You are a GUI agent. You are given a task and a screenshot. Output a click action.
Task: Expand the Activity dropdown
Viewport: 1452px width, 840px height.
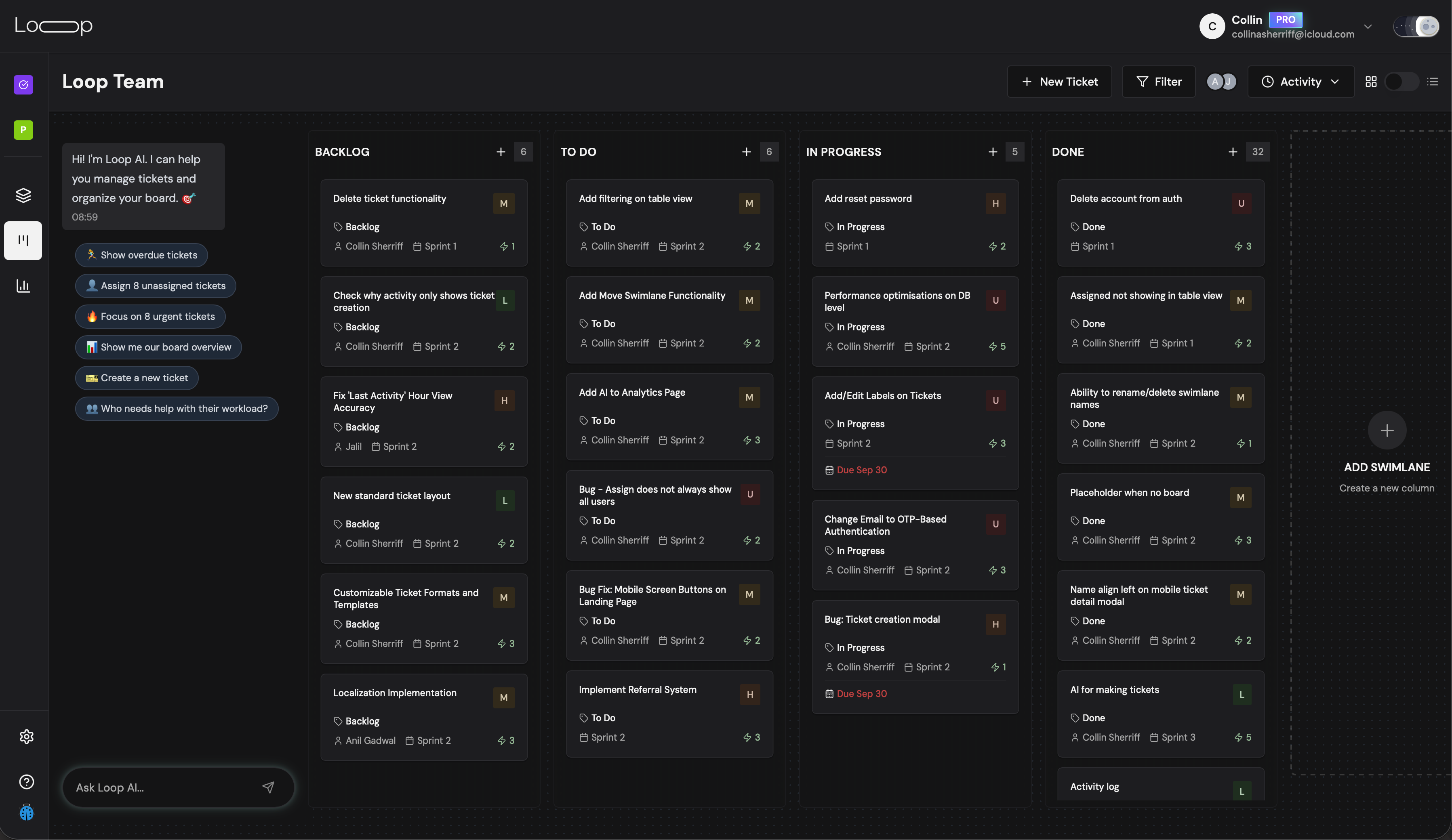1300,81
